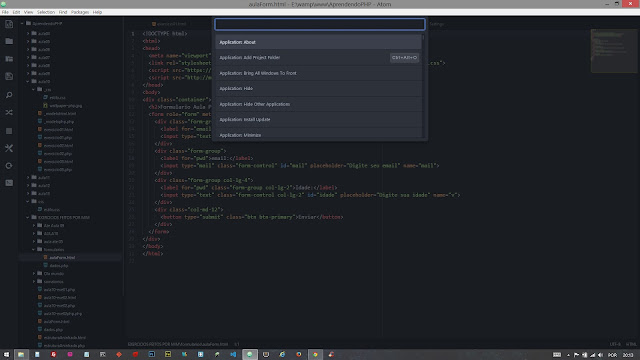Open dados.php under formularios folder
This screenshot has width=640, height=360.
pyautogui.click(x=59, y=266)
